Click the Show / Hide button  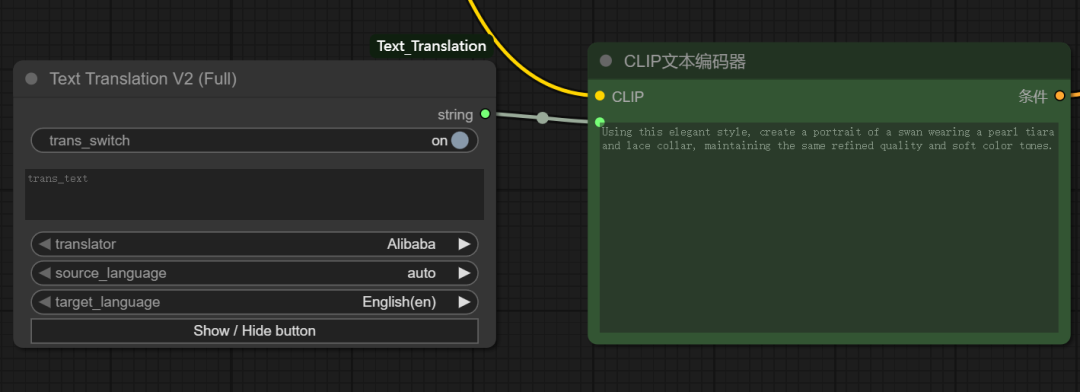tap(254, 331)
